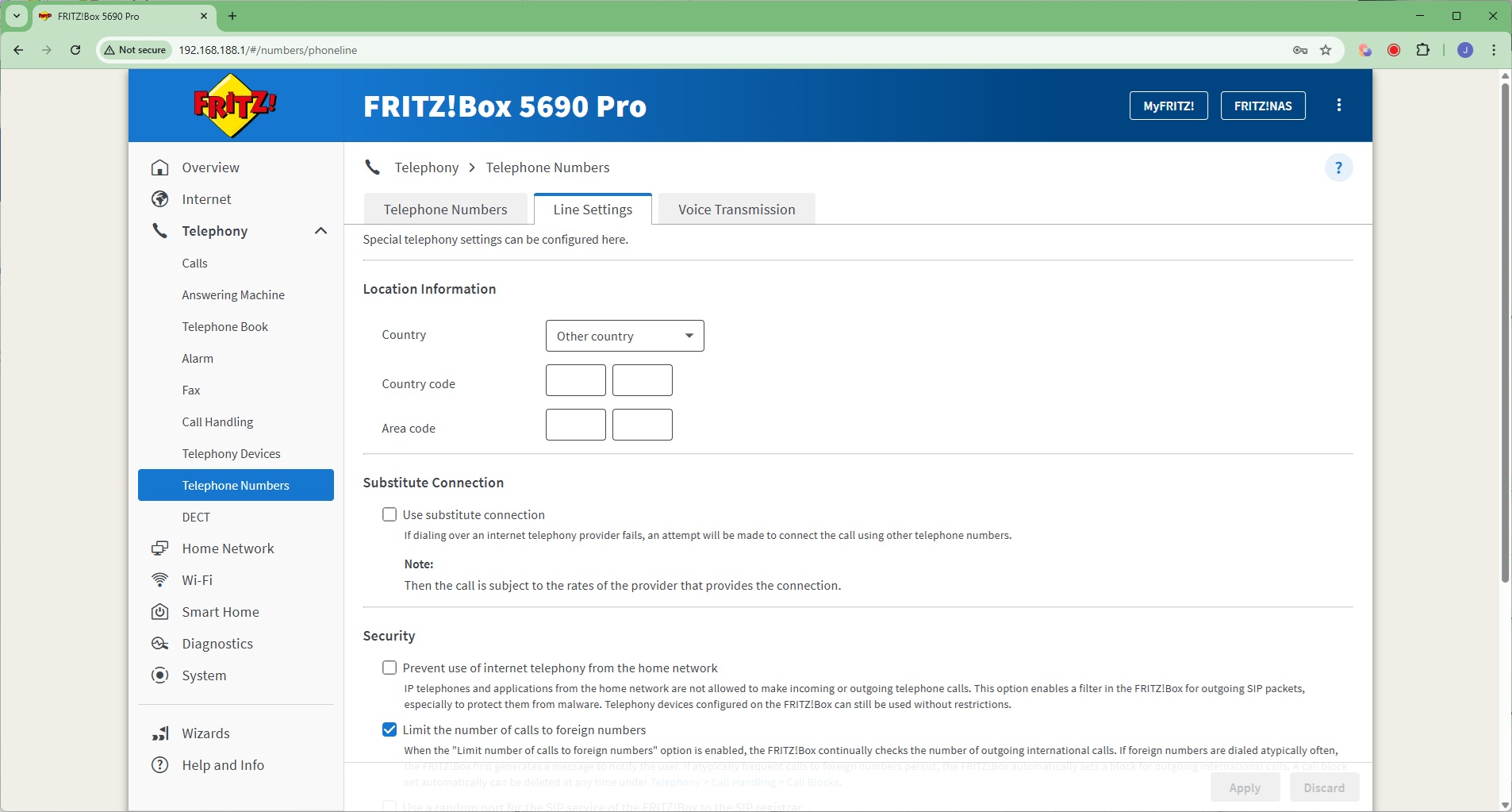Switch to the Voice Transmission tab
The width and height of the screenshot is (1512, 812).
[736, 210]
